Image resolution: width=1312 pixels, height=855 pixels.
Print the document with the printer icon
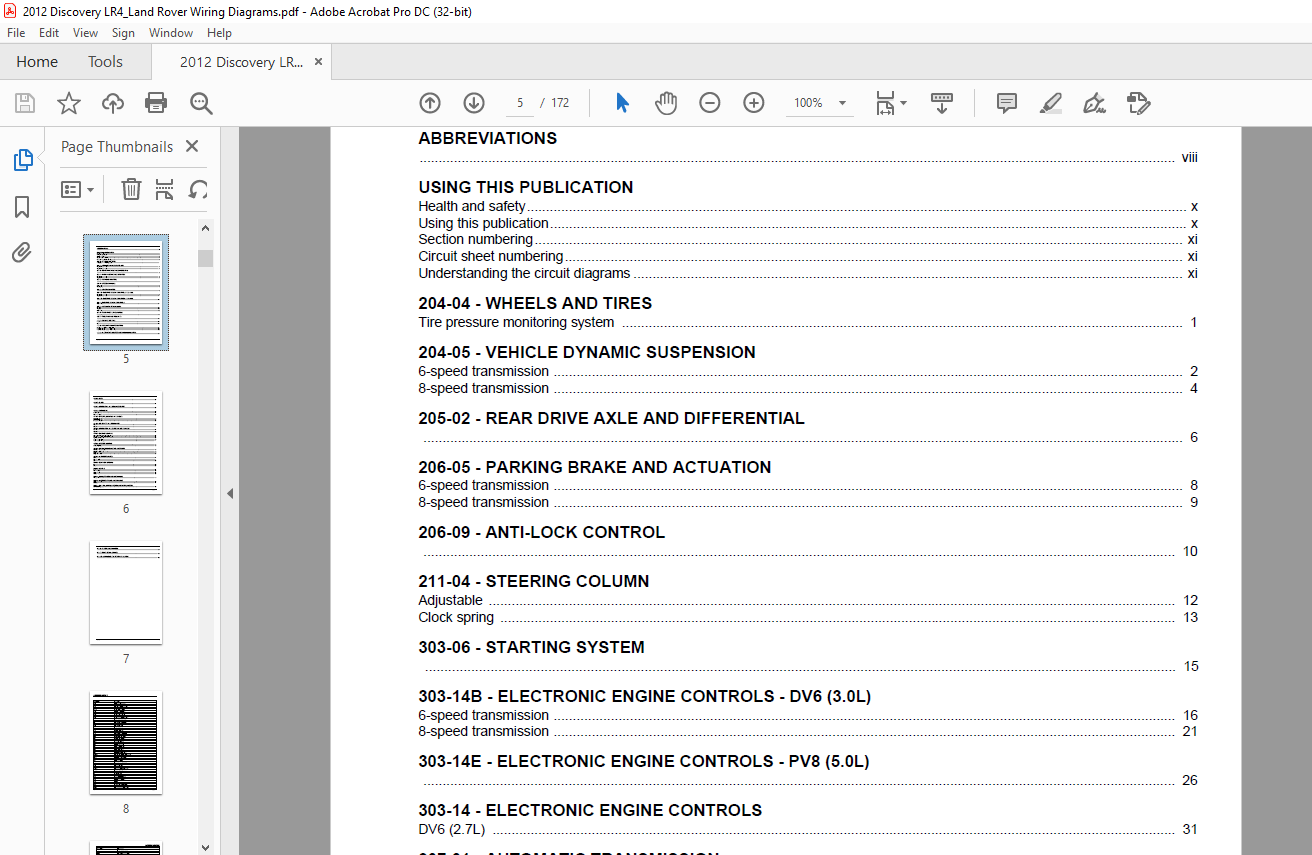click(x=156, y=103)
